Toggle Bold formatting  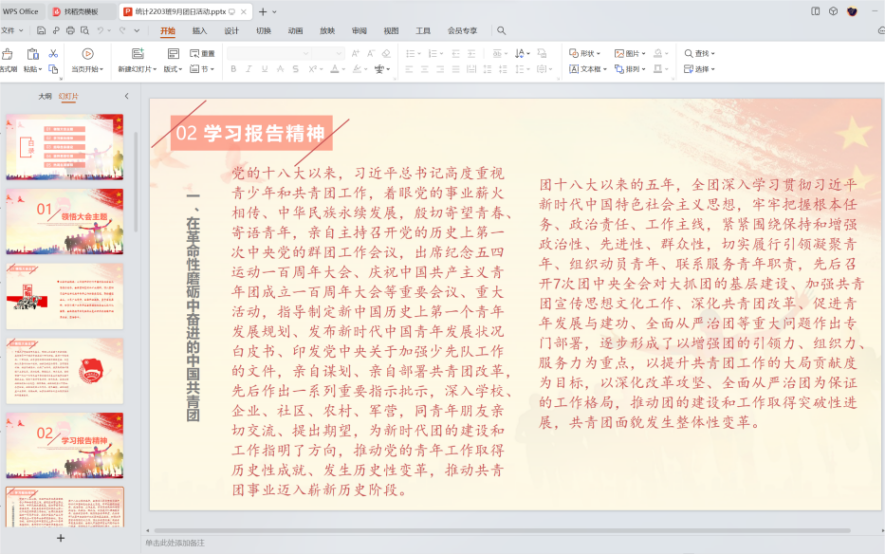coord(233,69)
